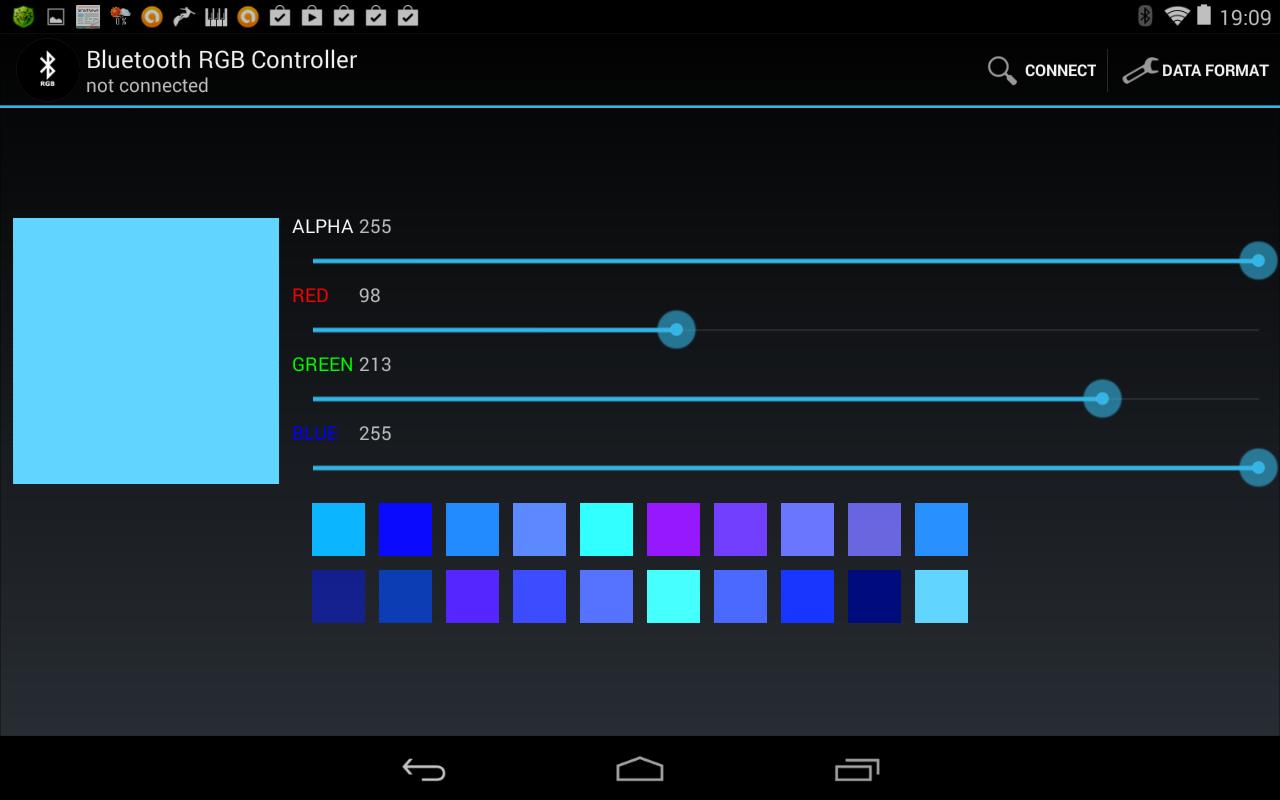Tap the Bluetooth RGB Controller app icon
The height and width of the screenshot is (800, 1280).
[46, 69]
